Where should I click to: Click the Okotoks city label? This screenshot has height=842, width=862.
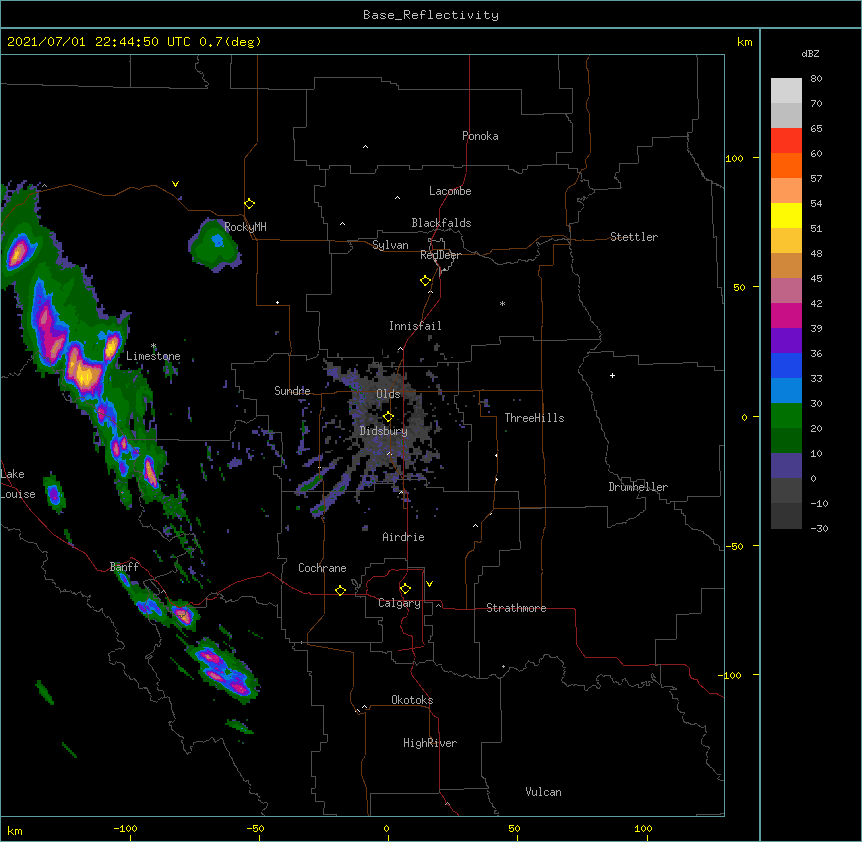tap(412, 700)
